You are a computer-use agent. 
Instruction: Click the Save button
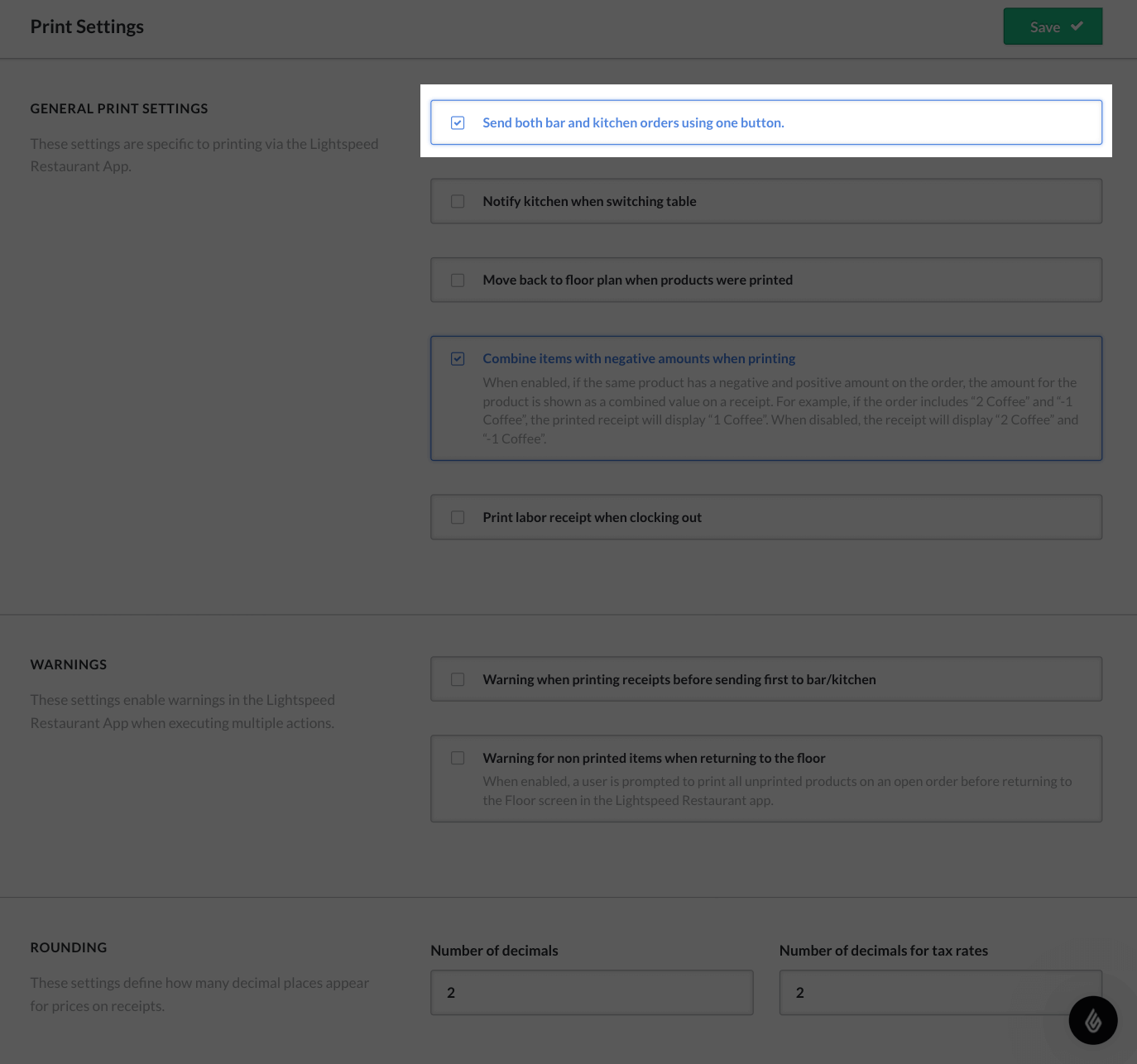[1052, 26]
